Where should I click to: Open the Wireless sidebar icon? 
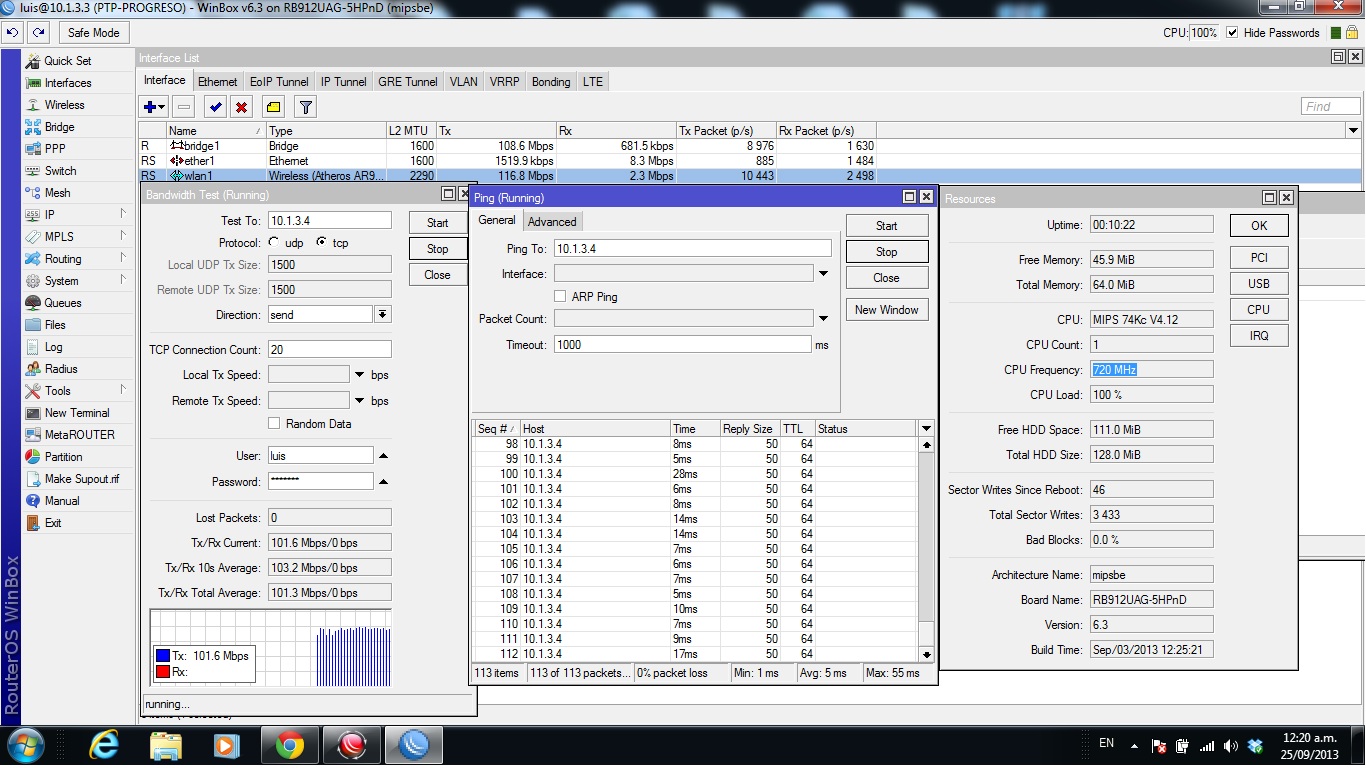tap(33, 105)
